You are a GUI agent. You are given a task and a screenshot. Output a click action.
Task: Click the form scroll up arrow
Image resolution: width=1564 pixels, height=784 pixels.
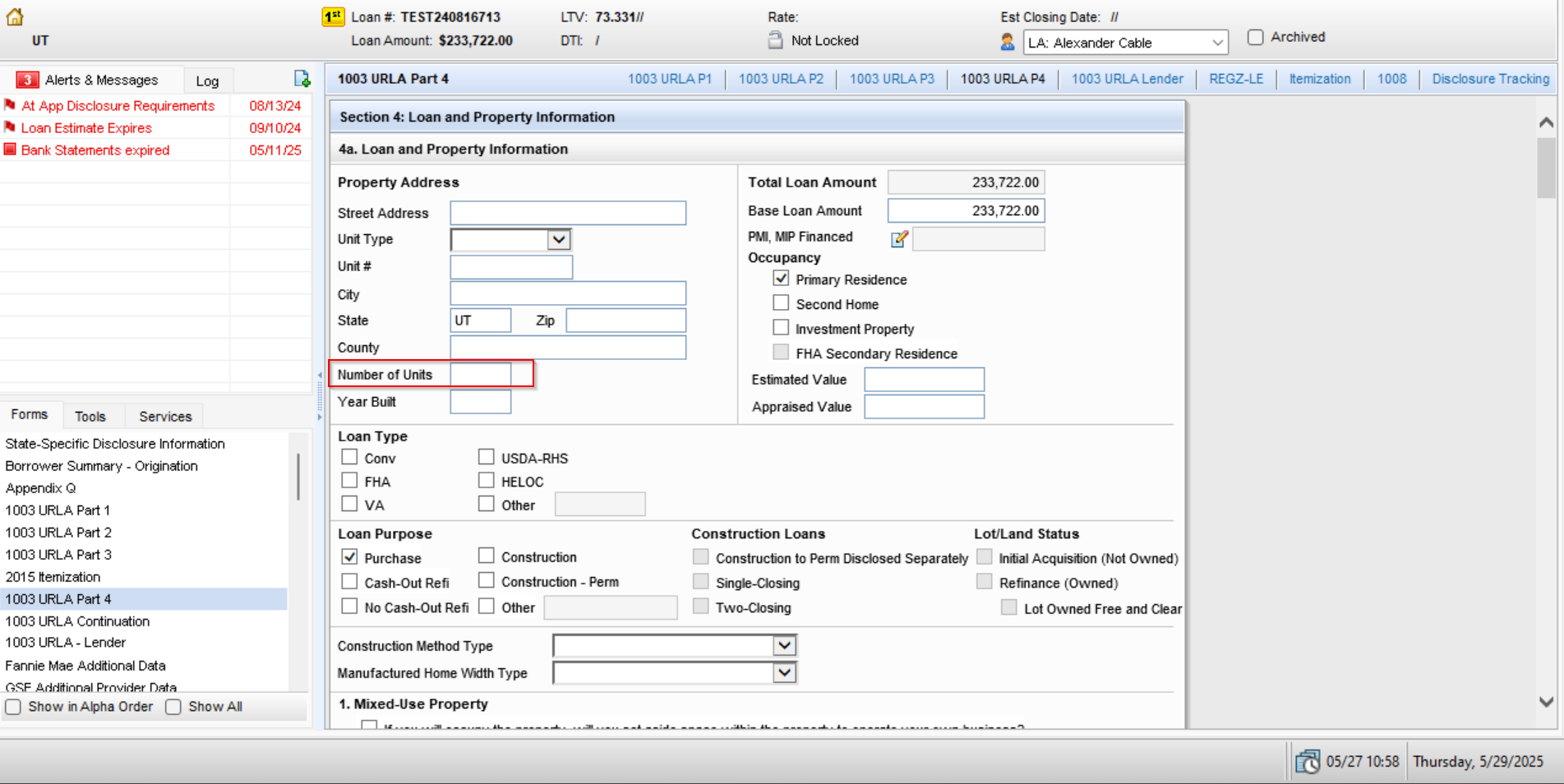[1546, 122]
